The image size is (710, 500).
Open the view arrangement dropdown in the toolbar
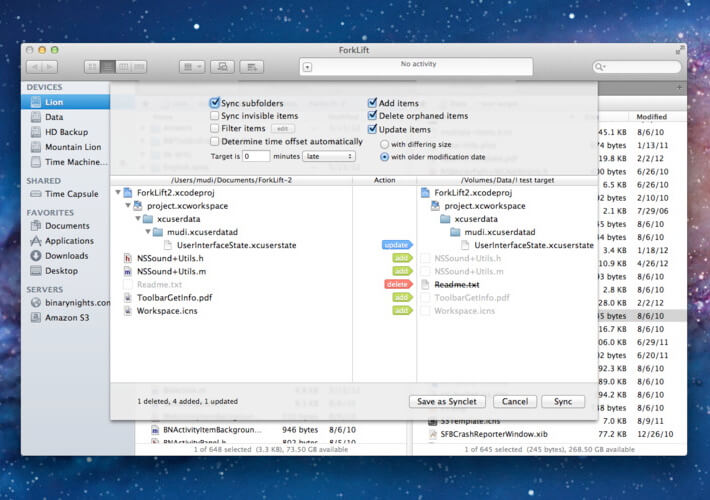point(192,67)
